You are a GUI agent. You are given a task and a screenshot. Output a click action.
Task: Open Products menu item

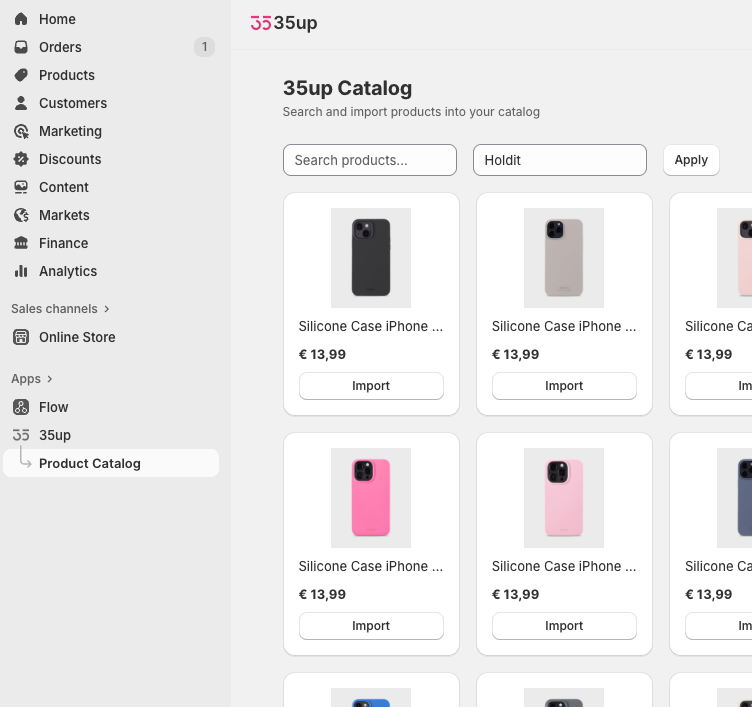[x=67, y=75]
